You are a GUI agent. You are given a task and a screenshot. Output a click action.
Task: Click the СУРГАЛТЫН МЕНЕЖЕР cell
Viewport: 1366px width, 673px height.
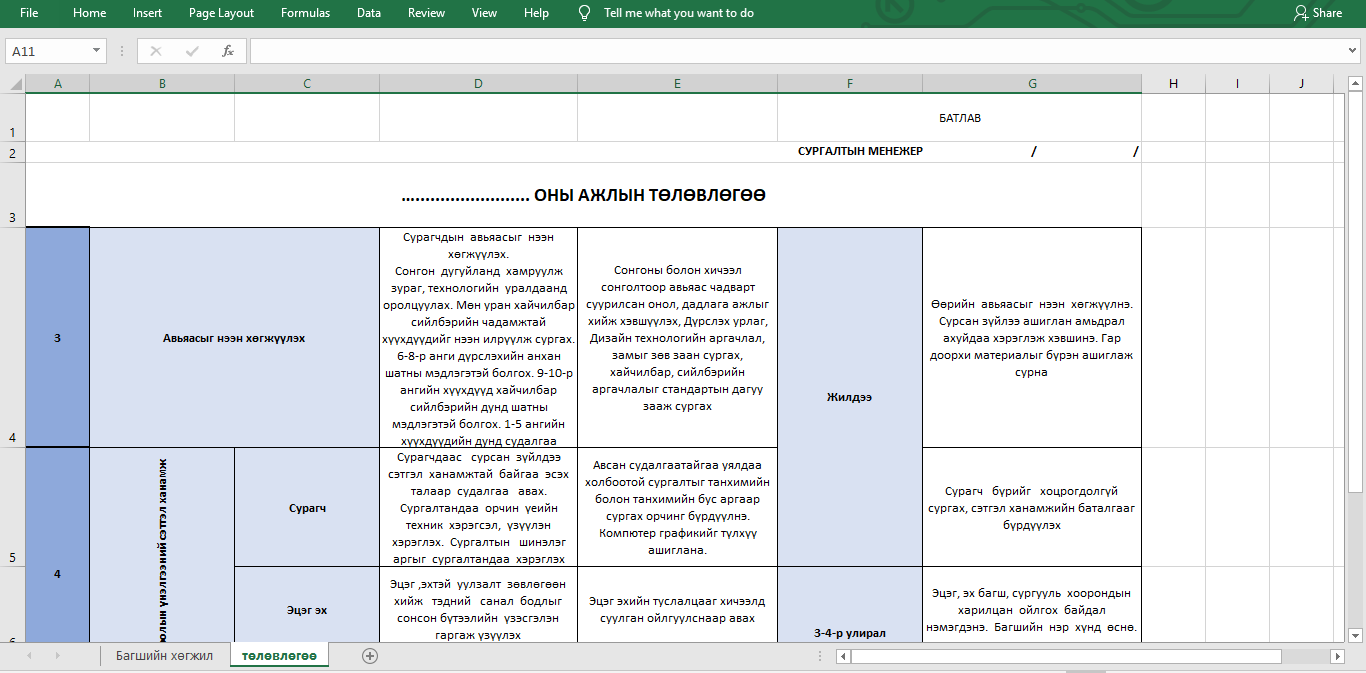pyautogui.click(x=860, y=152)
